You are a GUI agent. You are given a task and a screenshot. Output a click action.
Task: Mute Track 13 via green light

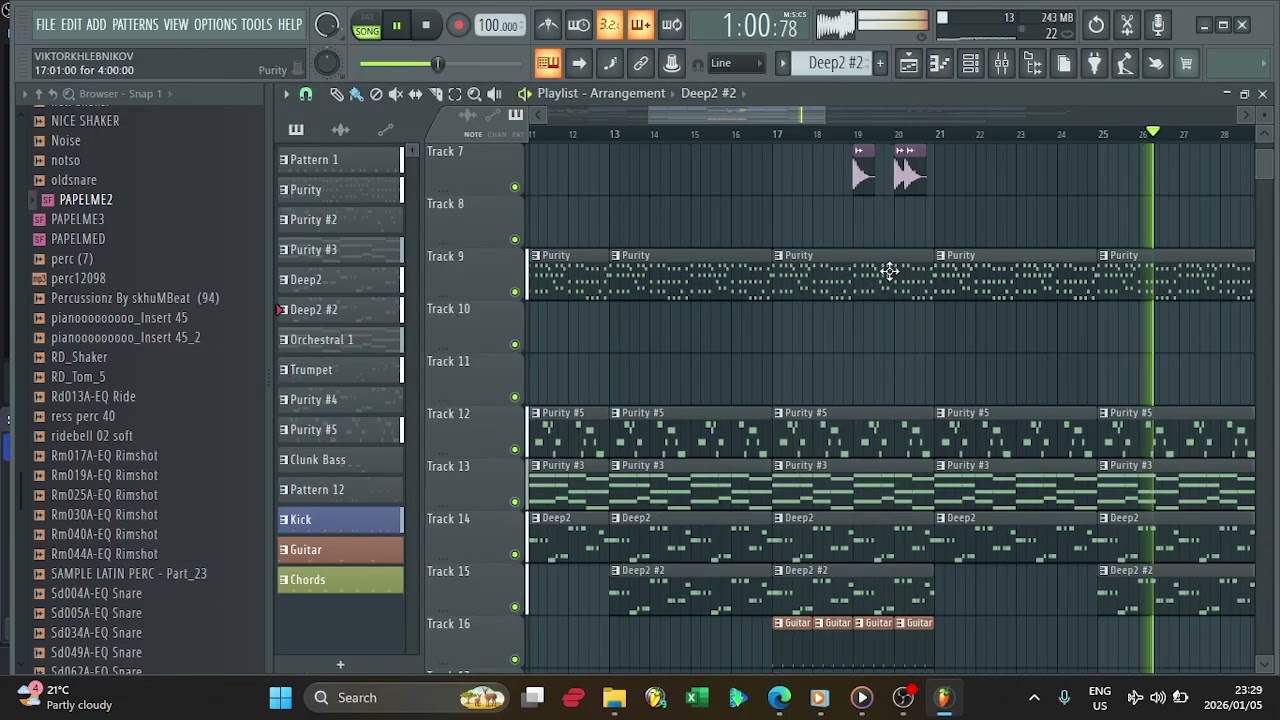[515, 502]
